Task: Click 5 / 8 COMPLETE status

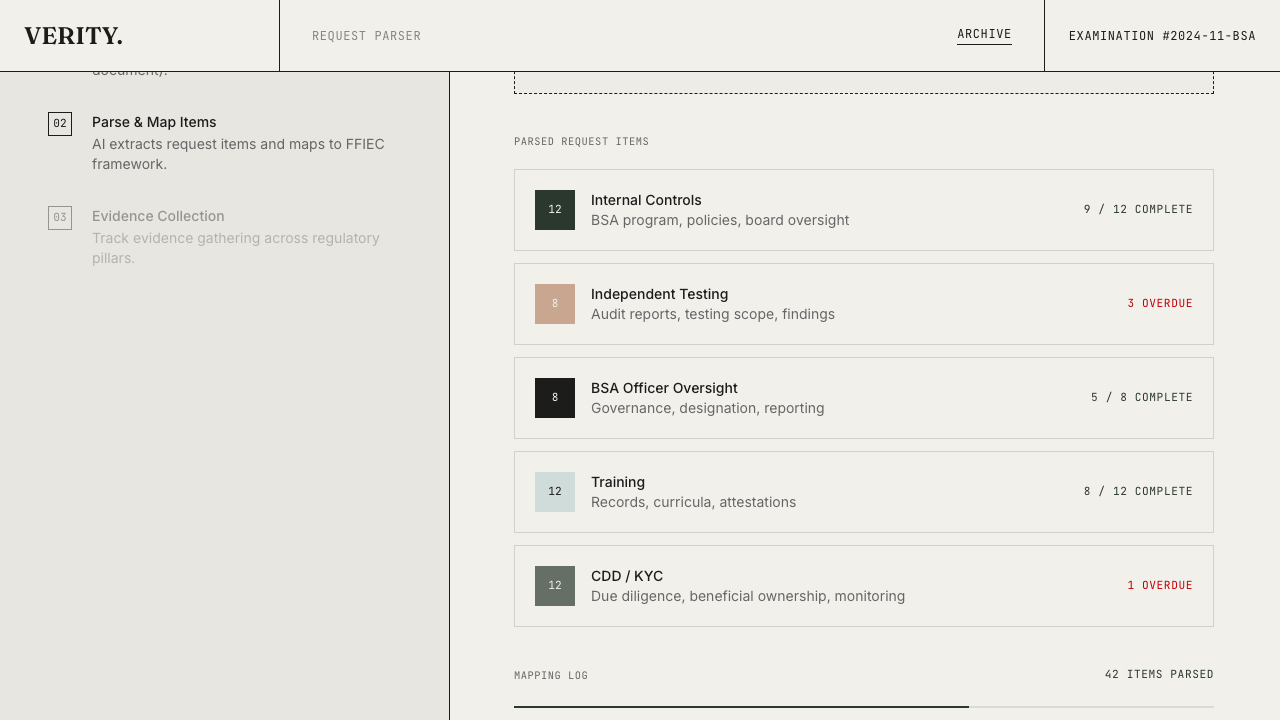Action: (1142, 398)
